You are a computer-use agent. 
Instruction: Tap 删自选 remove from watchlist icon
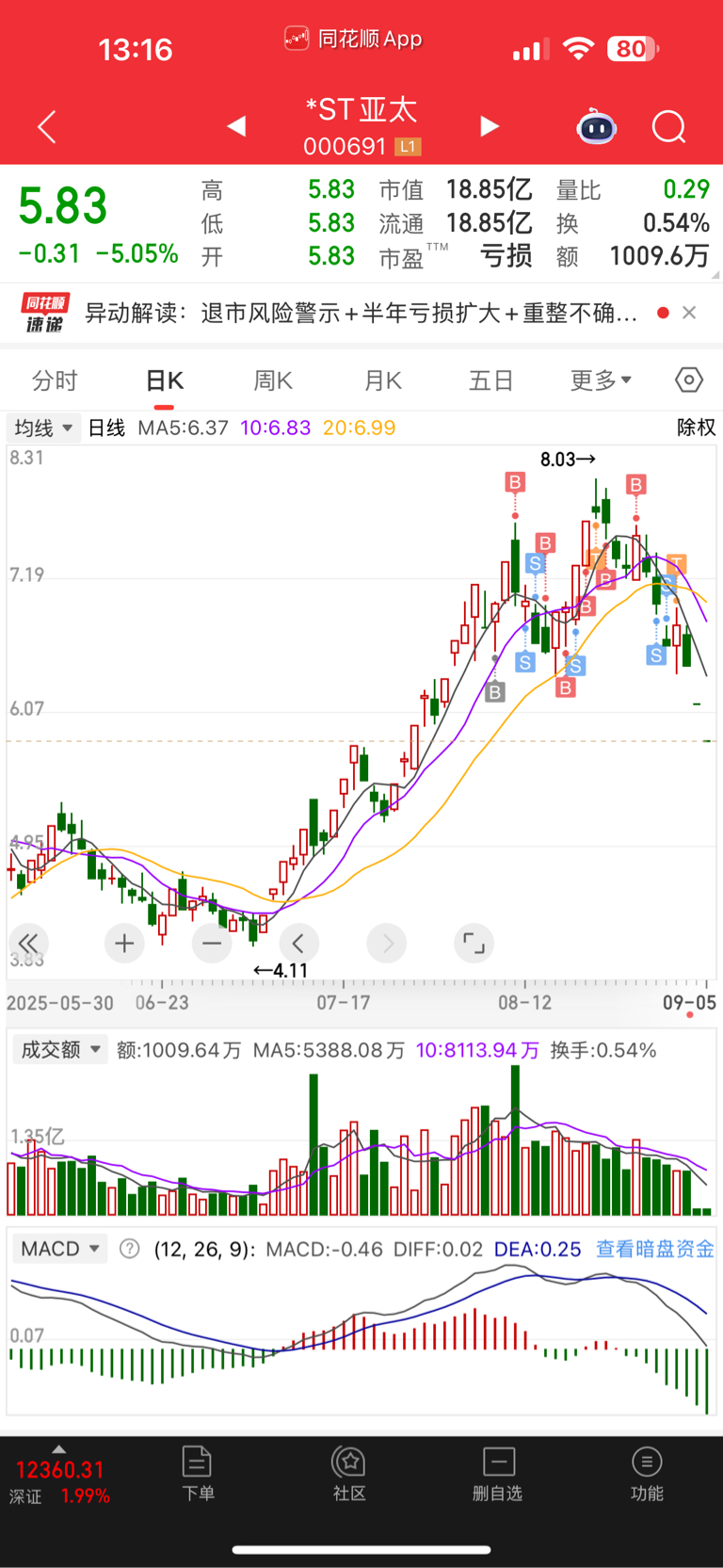[x=498, y=1463]
